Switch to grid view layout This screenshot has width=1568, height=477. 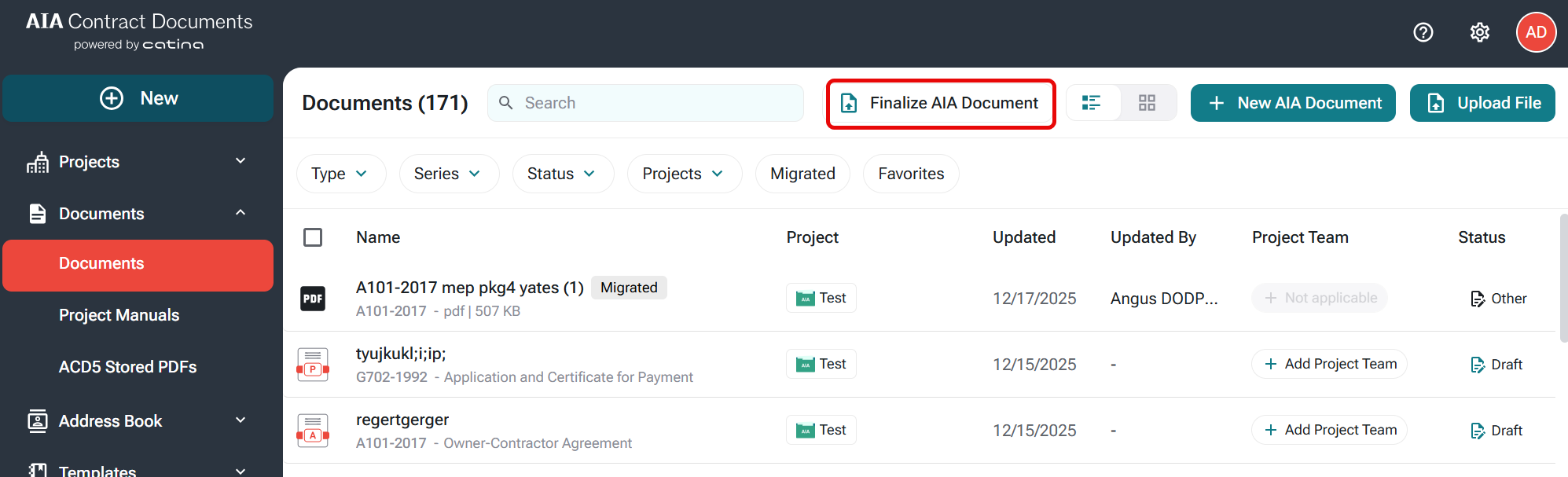(x=1147, y=103)
